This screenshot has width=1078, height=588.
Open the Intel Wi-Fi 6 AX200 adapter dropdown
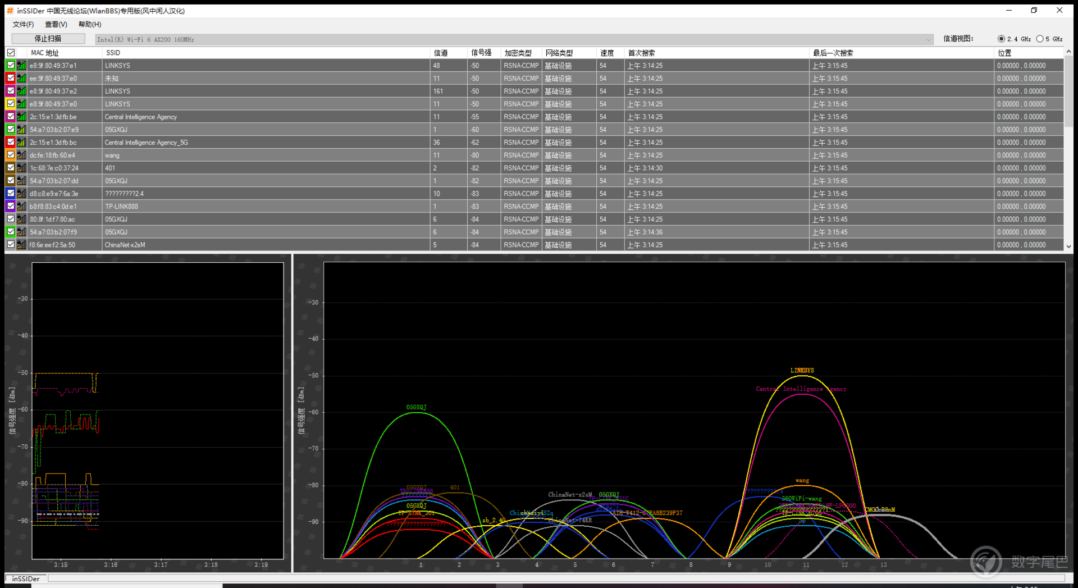pyautogui.click(x=514, y=39)
